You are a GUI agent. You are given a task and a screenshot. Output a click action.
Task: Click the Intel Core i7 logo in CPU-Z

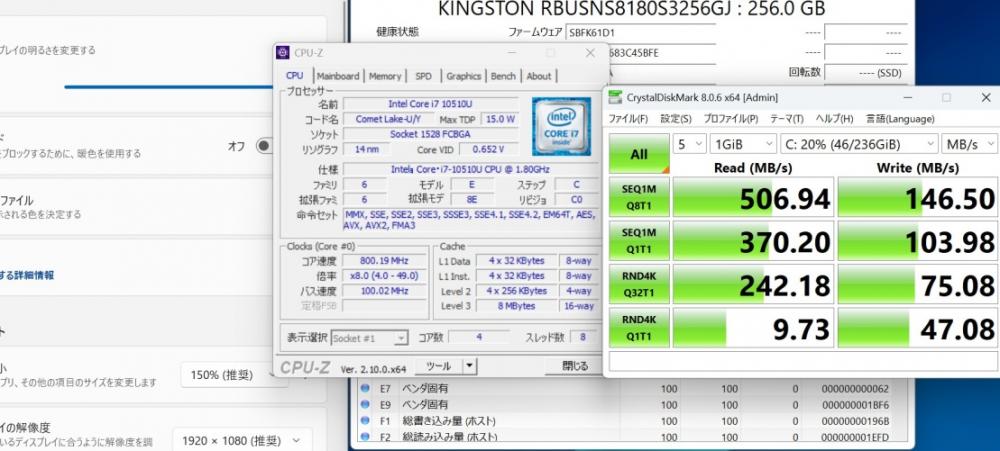point(561,126)
